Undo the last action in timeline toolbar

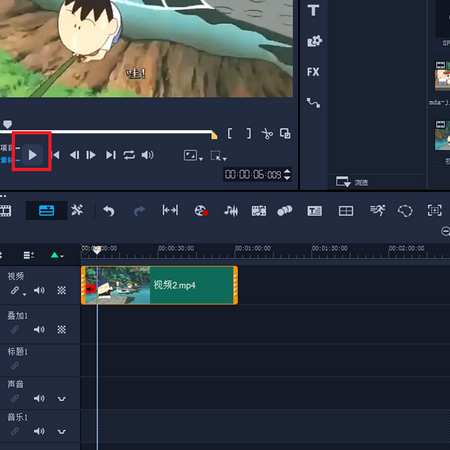tap(109, 211)
